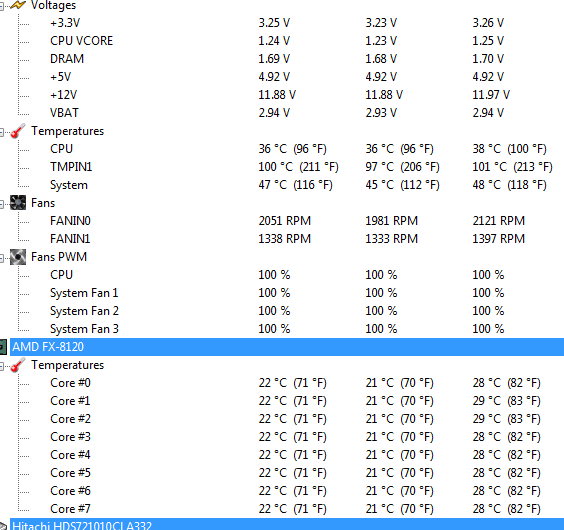Click the 101 °C (213 °F) TMPIN1 max value
The width and height of the screenshot is (564, 530).
513,167
